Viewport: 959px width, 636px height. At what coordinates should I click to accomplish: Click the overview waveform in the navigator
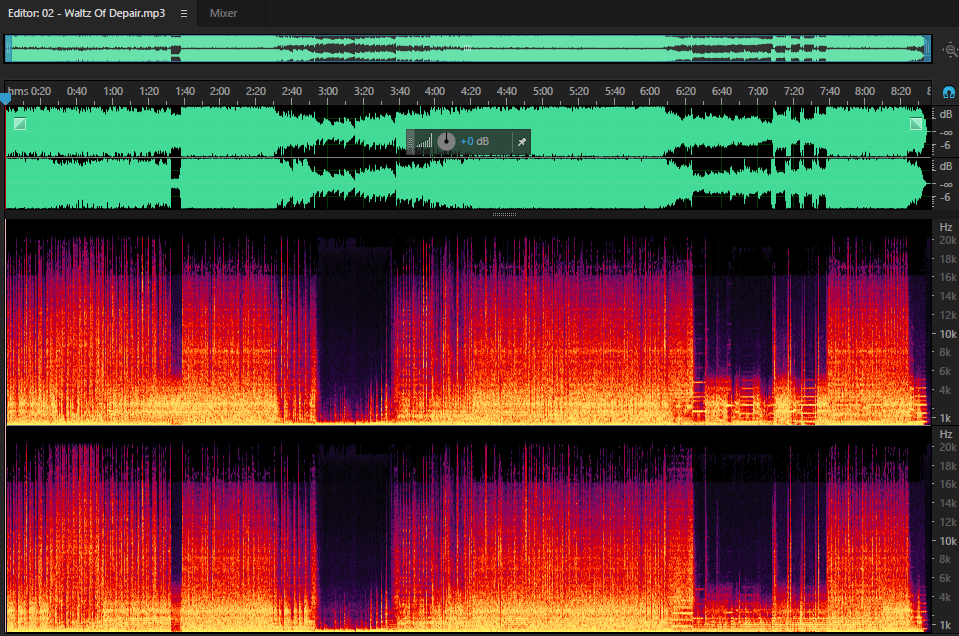[468, 49]
